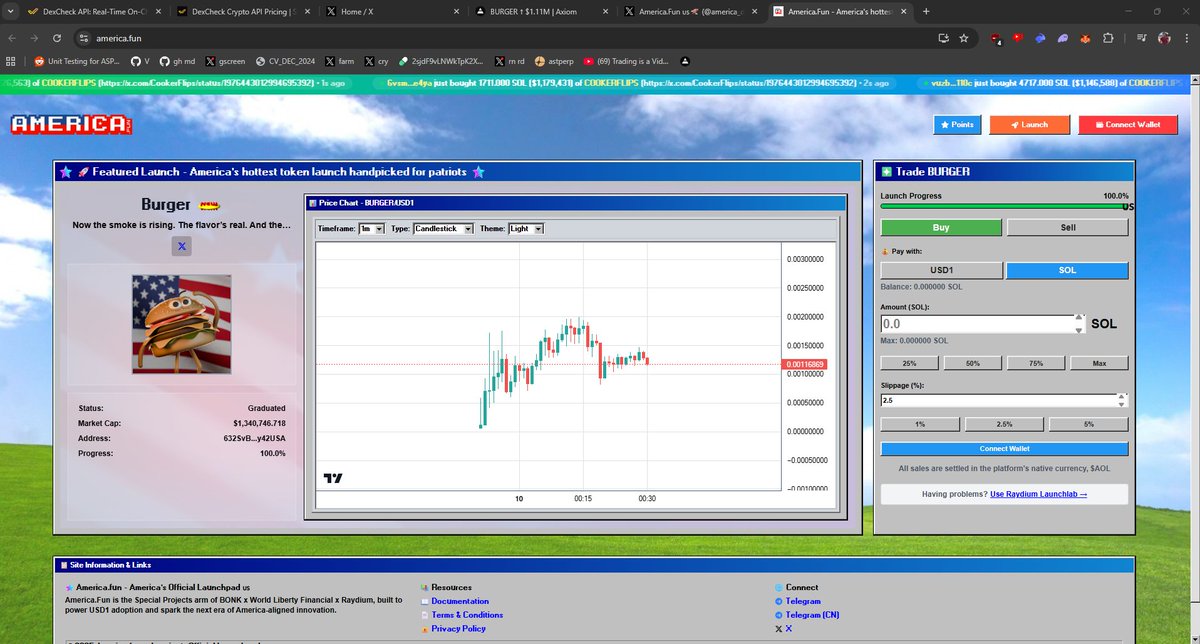Viewport: 1200px width, 644px height.
Task: Open a new browser tab with plus icon
Action: click(925, 11)
